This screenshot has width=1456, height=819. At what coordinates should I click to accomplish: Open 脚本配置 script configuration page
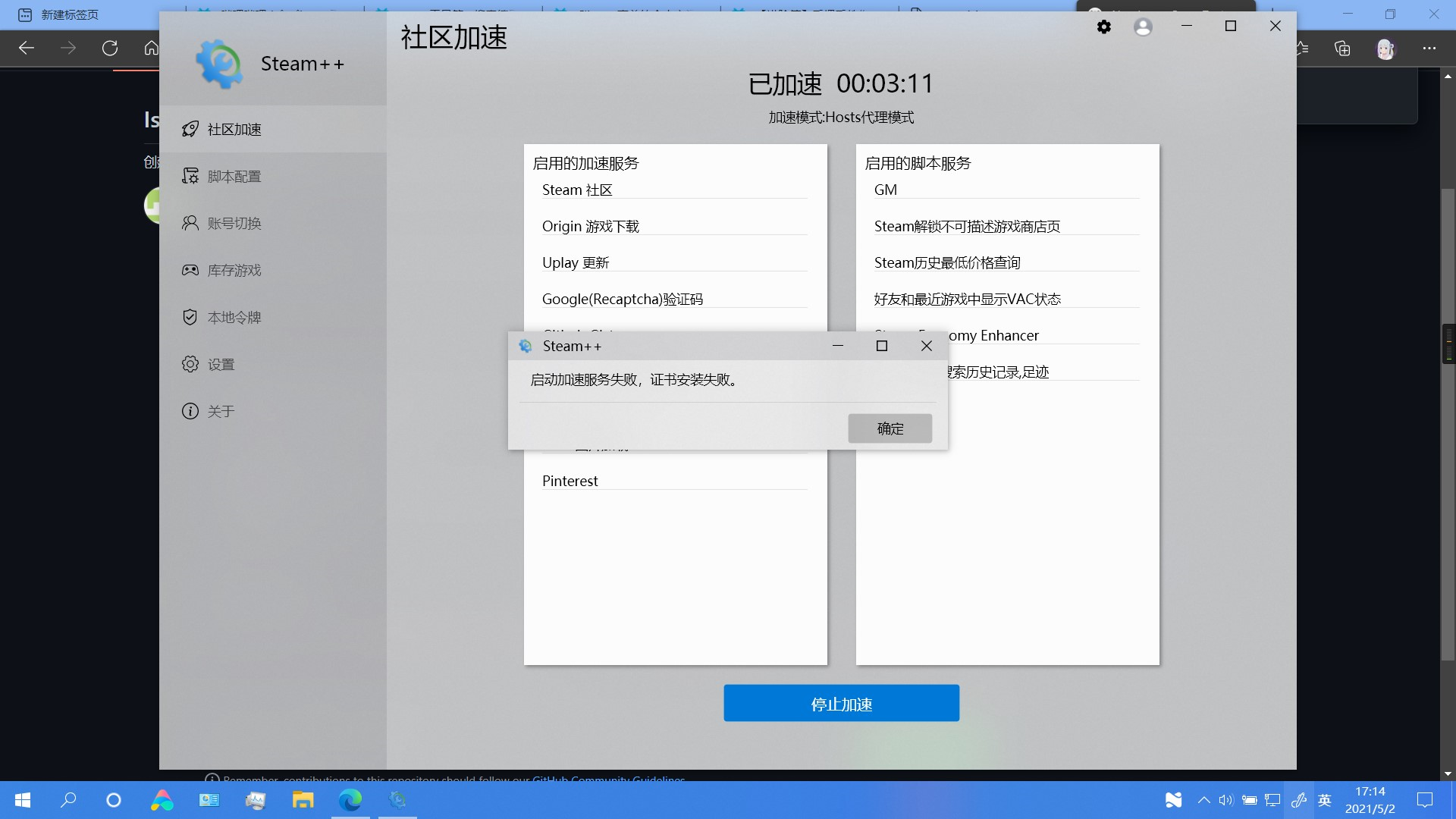tap(234, 177)
